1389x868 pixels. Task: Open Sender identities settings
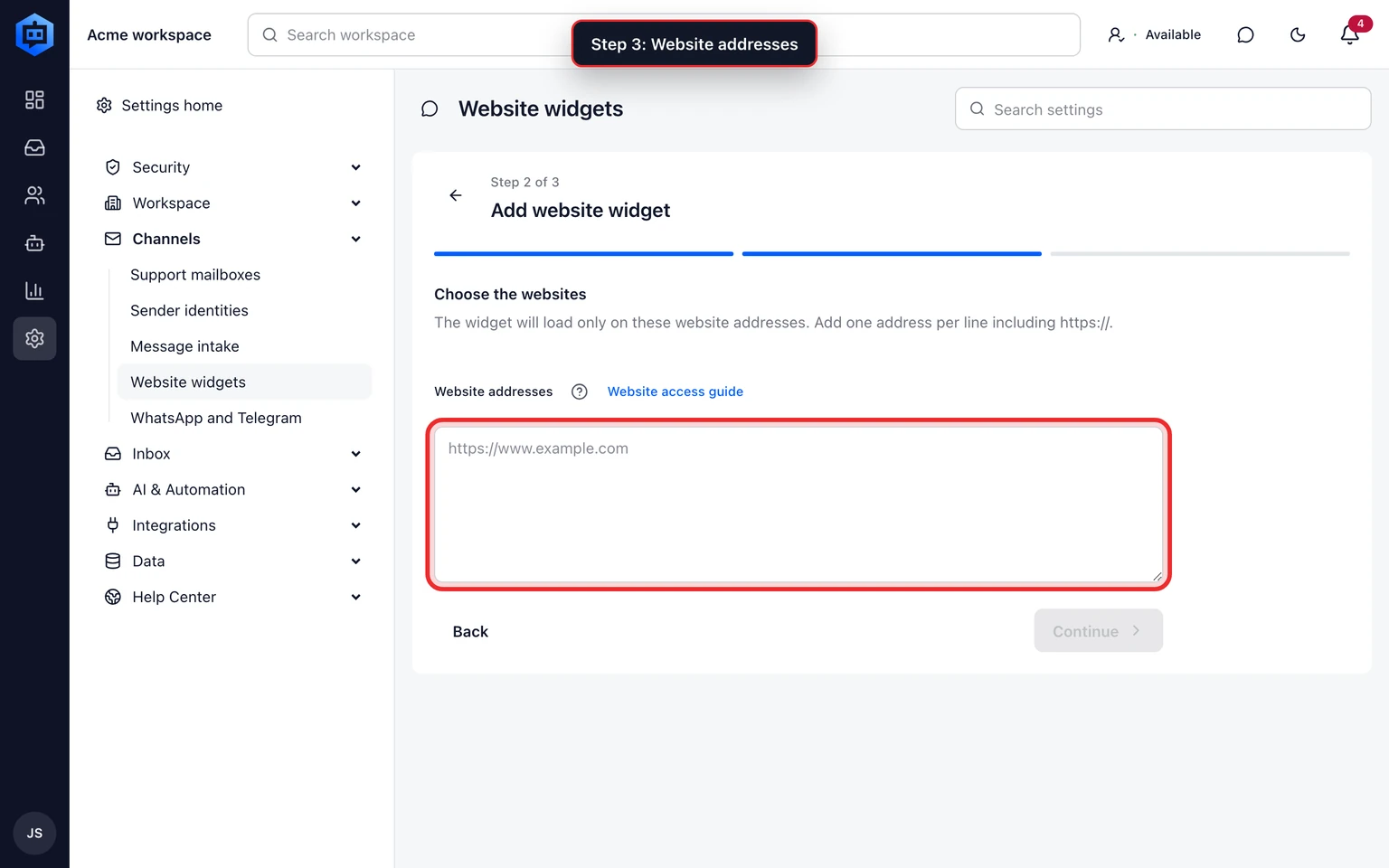point(189,310)
